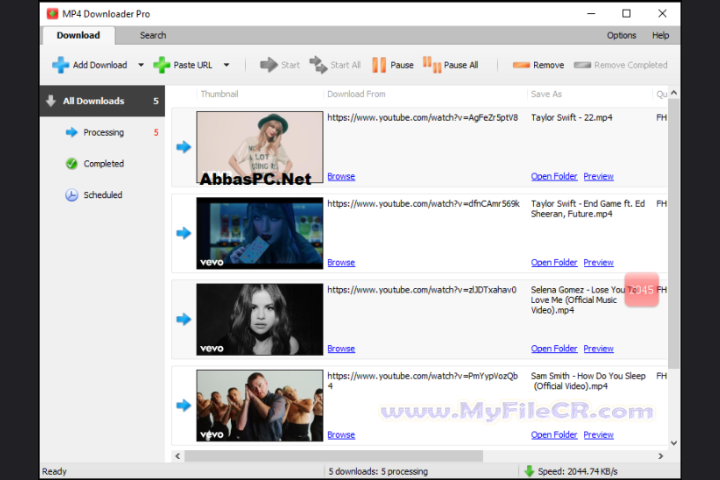This screenshot has width=720, height=480.
Task: Click the Paste URL green plus icon
Action: pos(161,65)
